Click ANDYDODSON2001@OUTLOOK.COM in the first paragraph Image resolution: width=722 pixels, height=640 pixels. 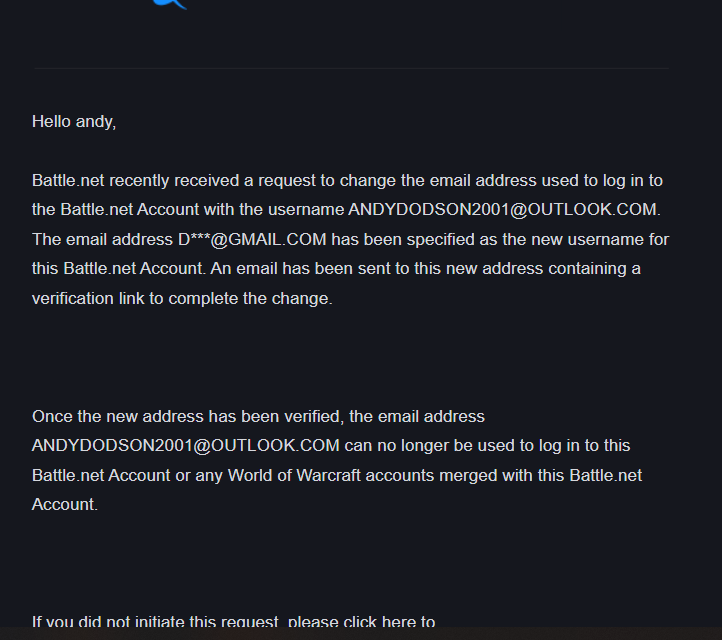(504, 210)
